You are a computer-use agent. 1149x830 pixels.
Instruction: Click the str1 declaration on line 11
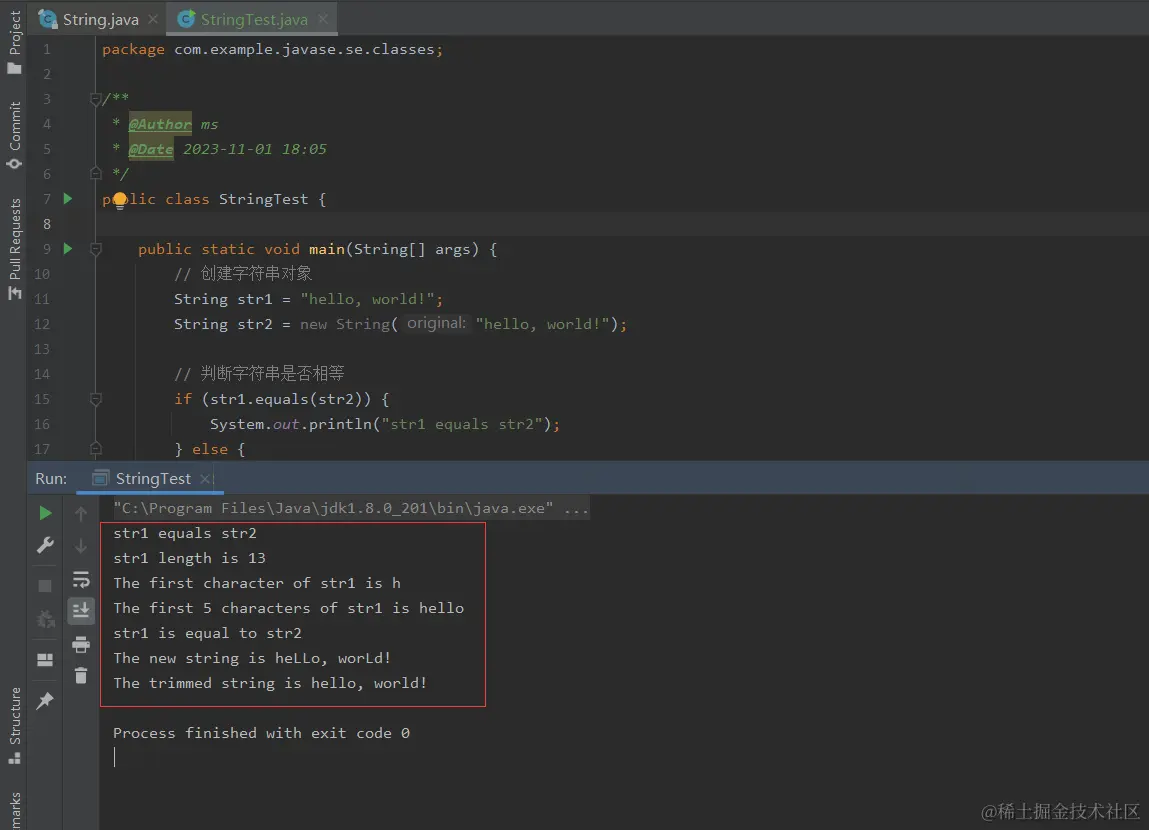[x=309, y=299]
